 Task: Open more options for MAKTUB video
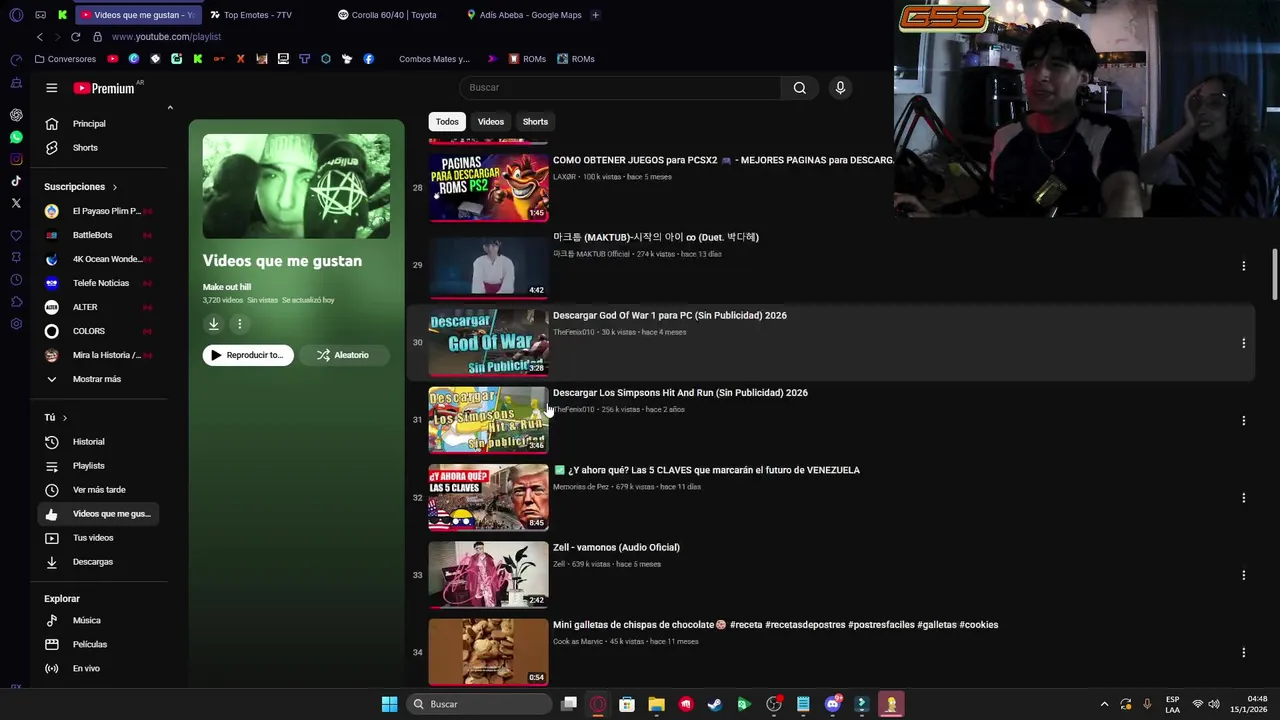tap(1243, 266)
